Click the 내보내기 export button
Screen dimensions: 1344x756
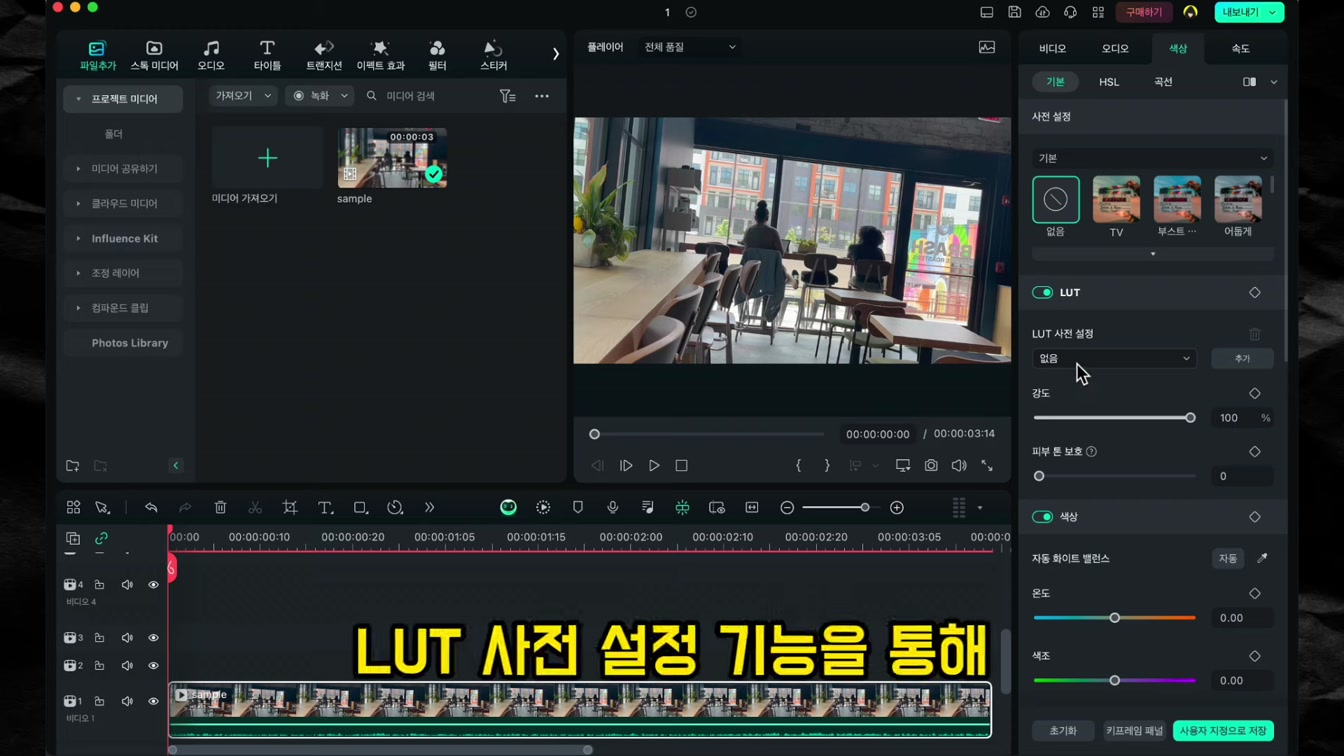click(x=1248, y=12)
